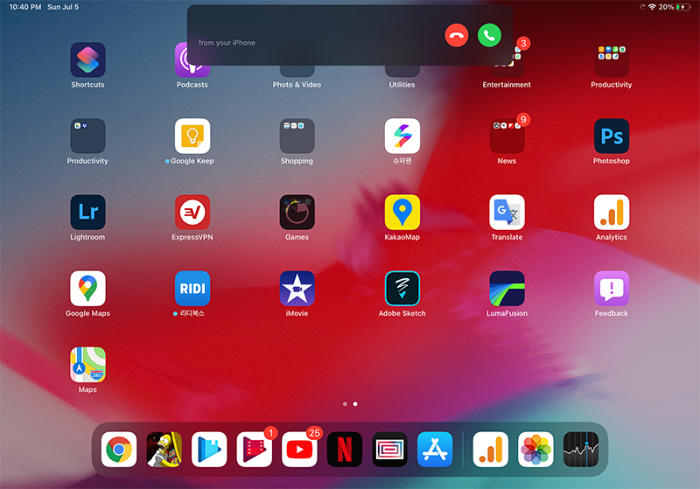Tap the 10:40 PM clock in the status bar
This screenshot has height=489, width=700.
[x=25, y=7]
